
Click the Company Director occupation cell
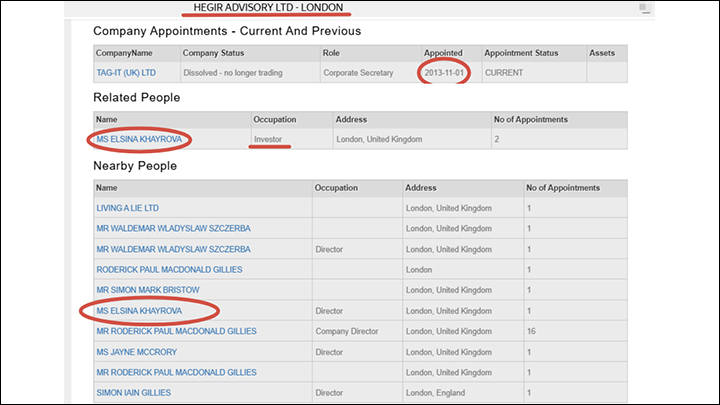[x=347, y=331]
